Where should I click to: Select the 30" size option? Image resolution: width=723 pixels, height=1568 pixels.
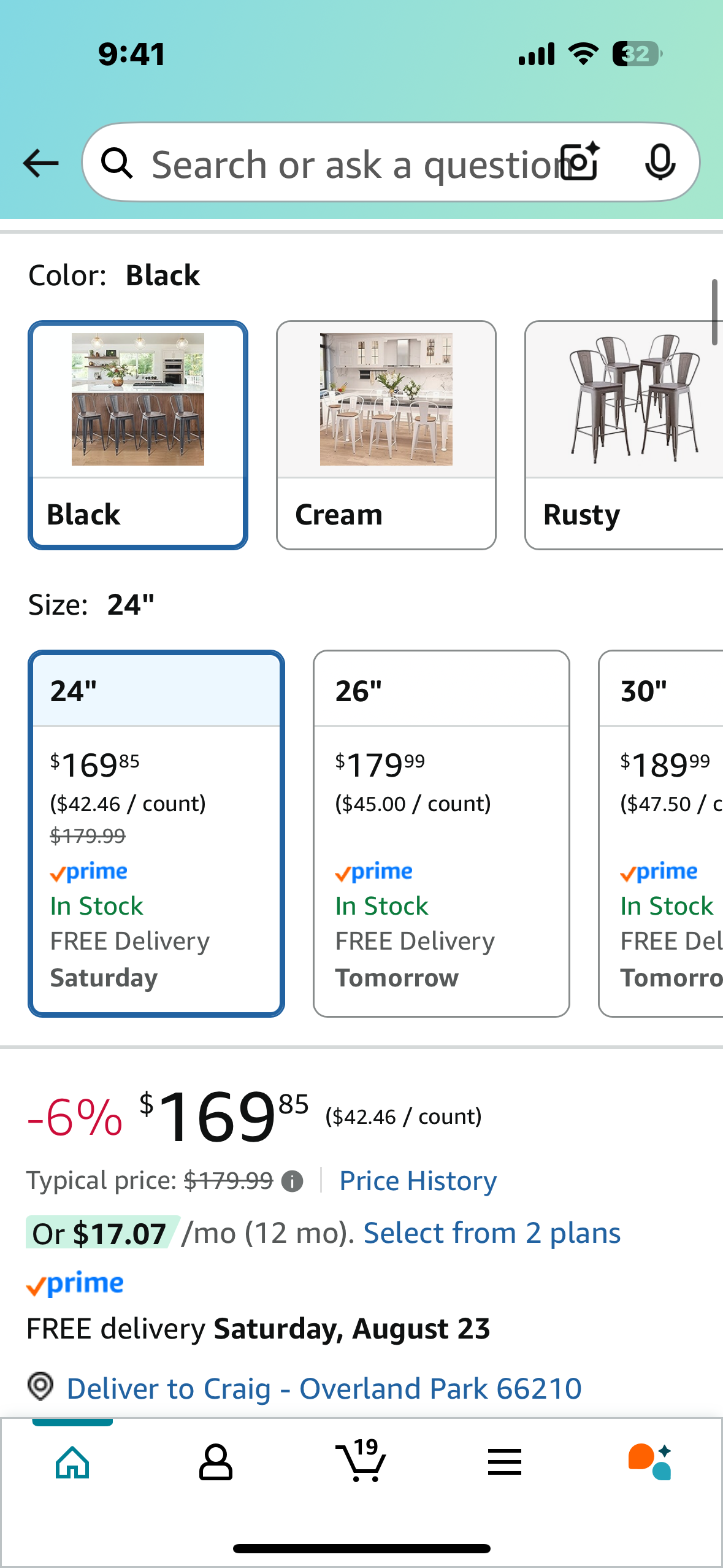coord(661,834)
